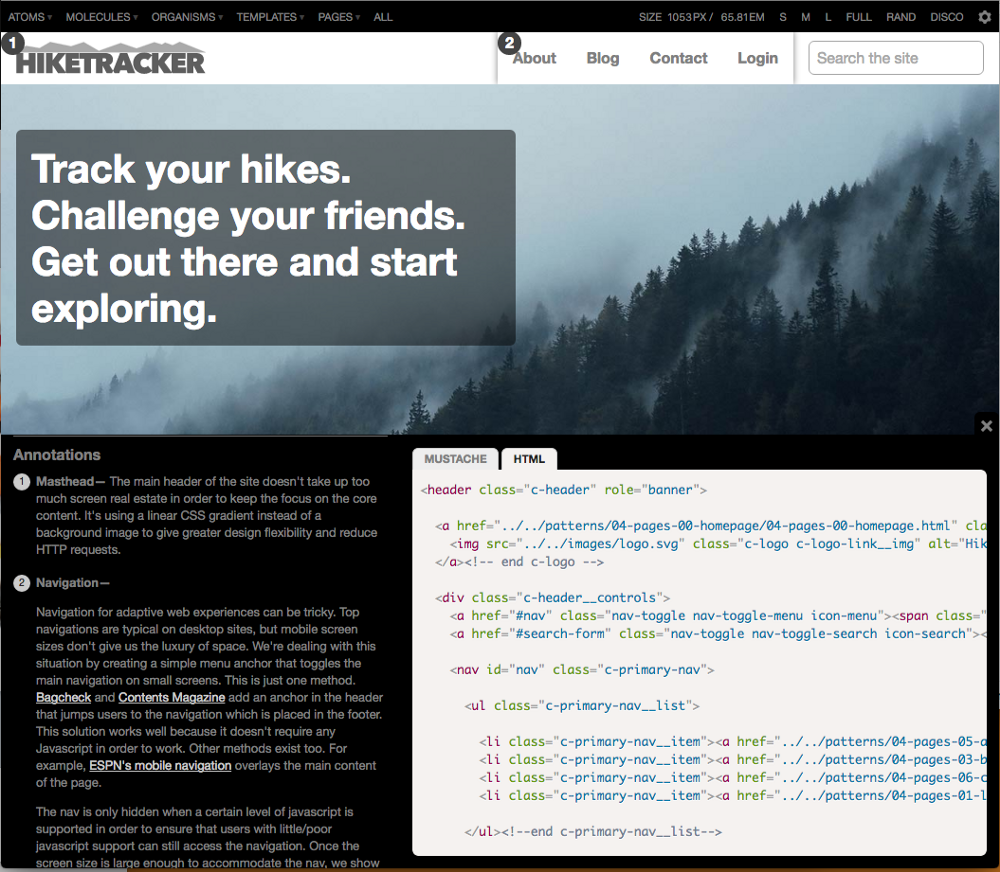Image resolution: width=1000 pixels, height=872 pixels.
Task: Click the hero headline 'Track your hikes.'
Action: pos(191,169)
